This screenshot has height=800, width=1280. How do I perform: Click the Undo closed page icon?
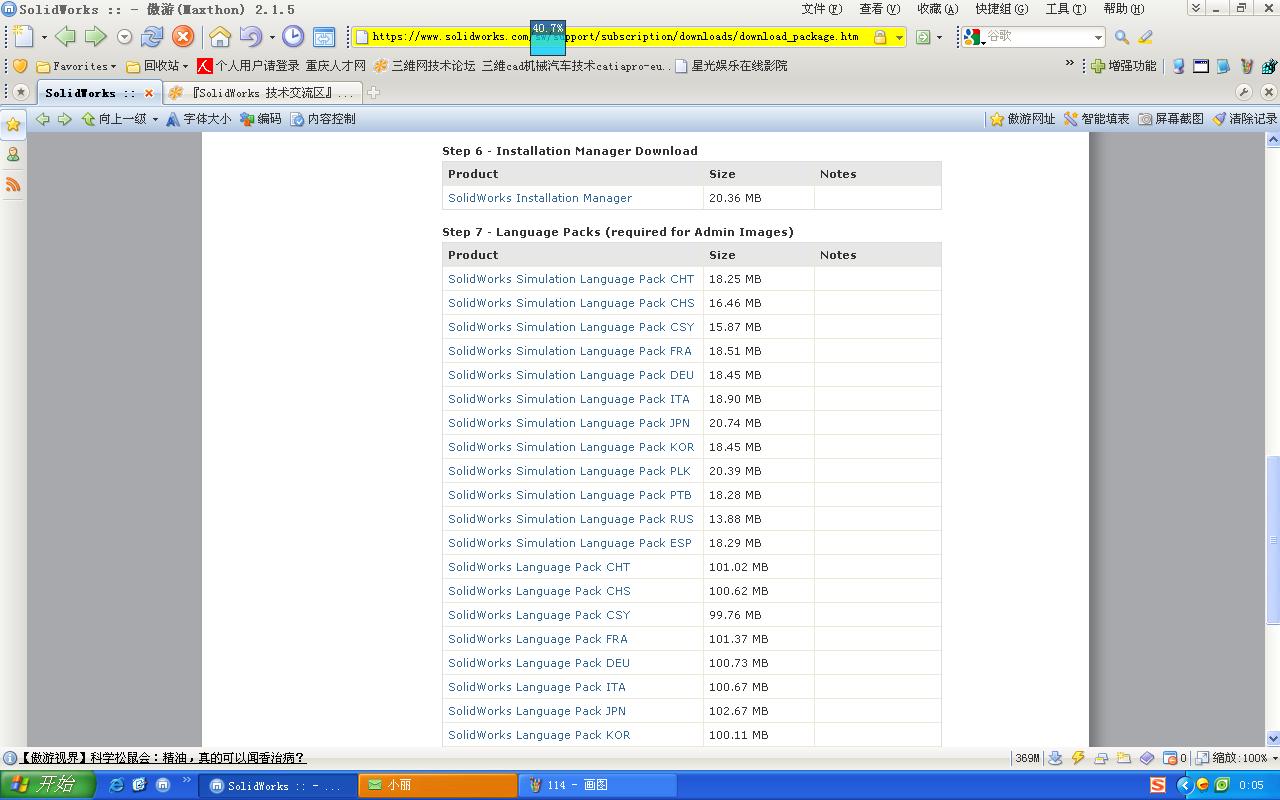click(250, 37)
